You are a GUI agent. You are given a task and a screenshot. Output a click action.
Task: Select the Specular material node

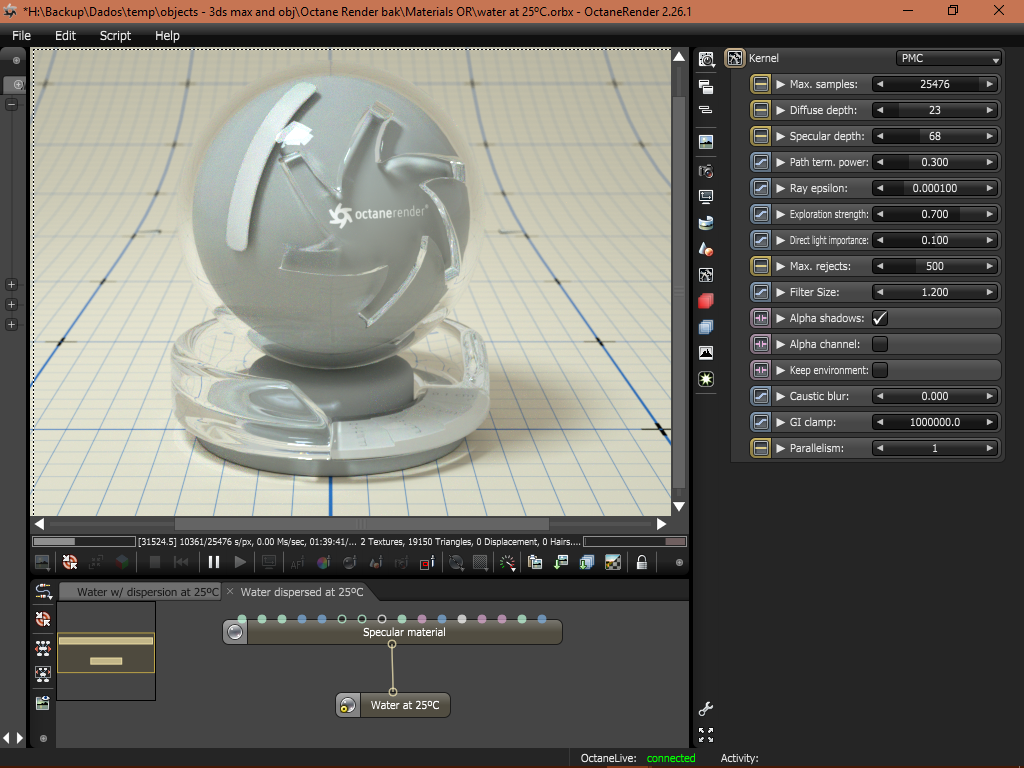[392, 632]
